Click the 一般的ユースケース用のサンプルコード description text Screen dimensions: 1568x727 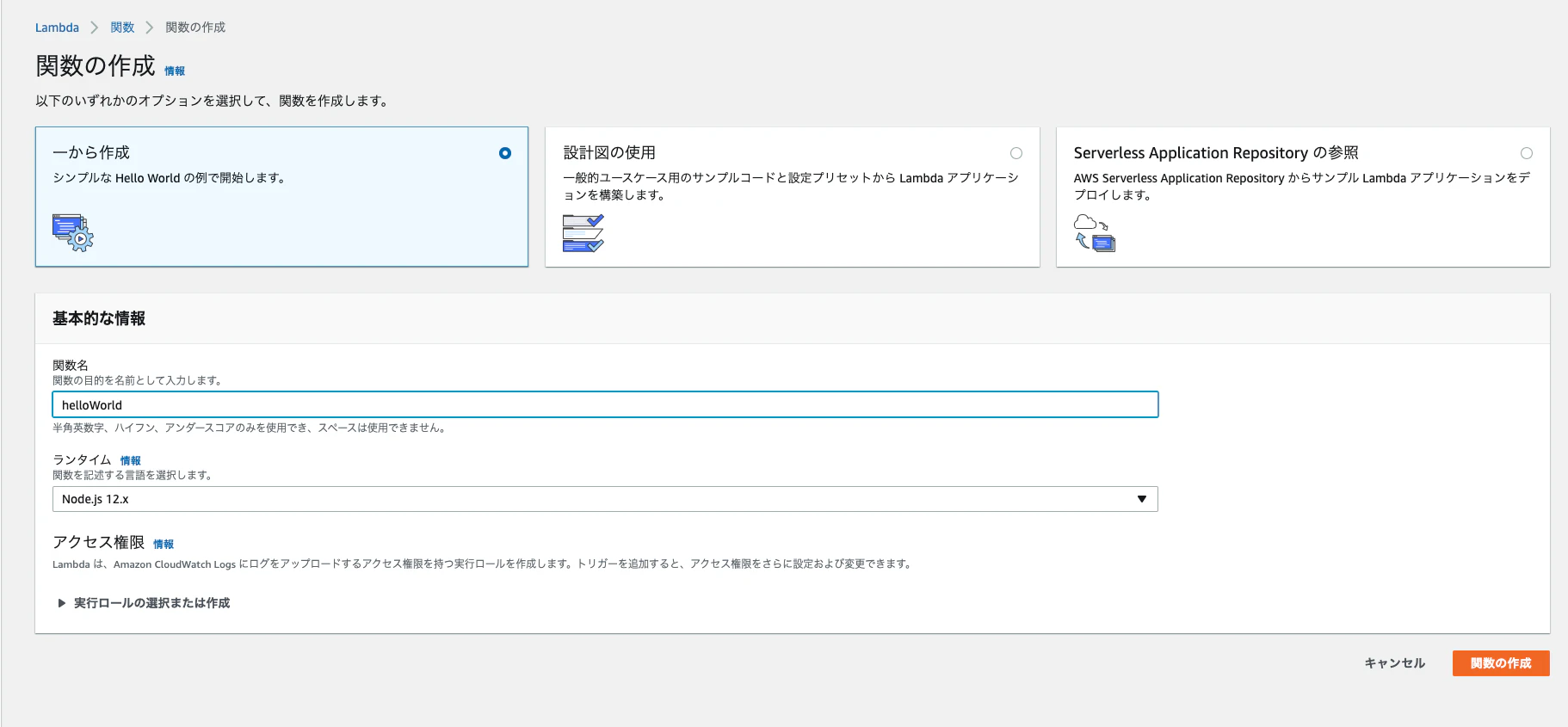click(791, 187)
